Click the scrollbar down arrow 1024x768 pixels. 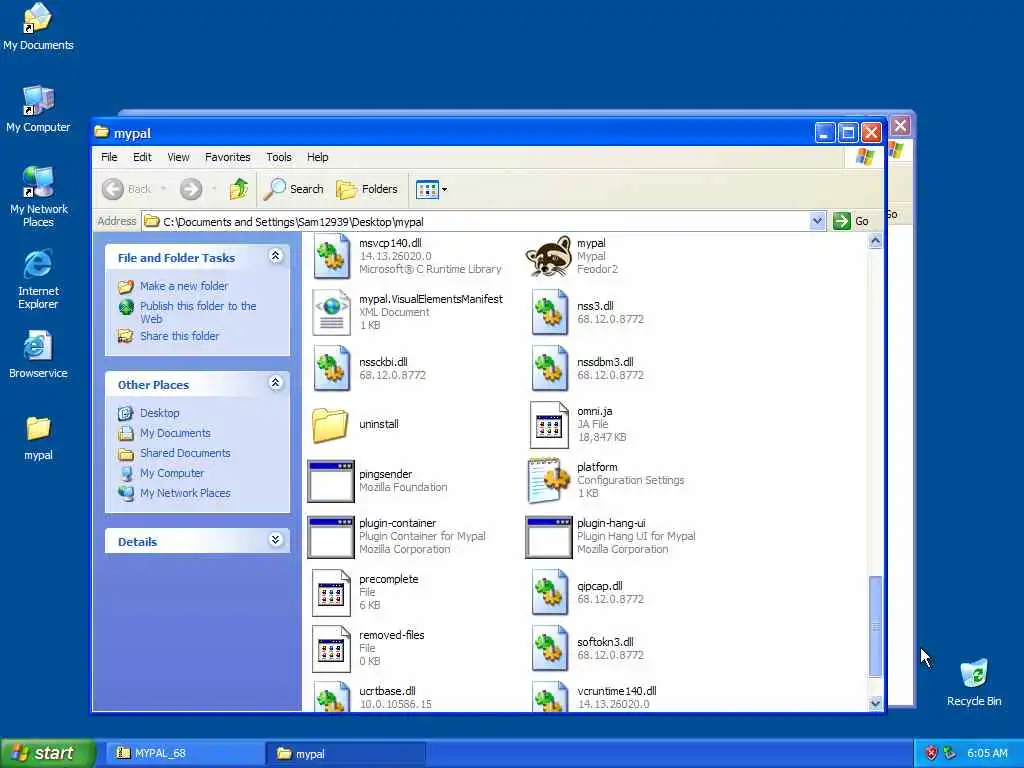(x=875, y=703)
